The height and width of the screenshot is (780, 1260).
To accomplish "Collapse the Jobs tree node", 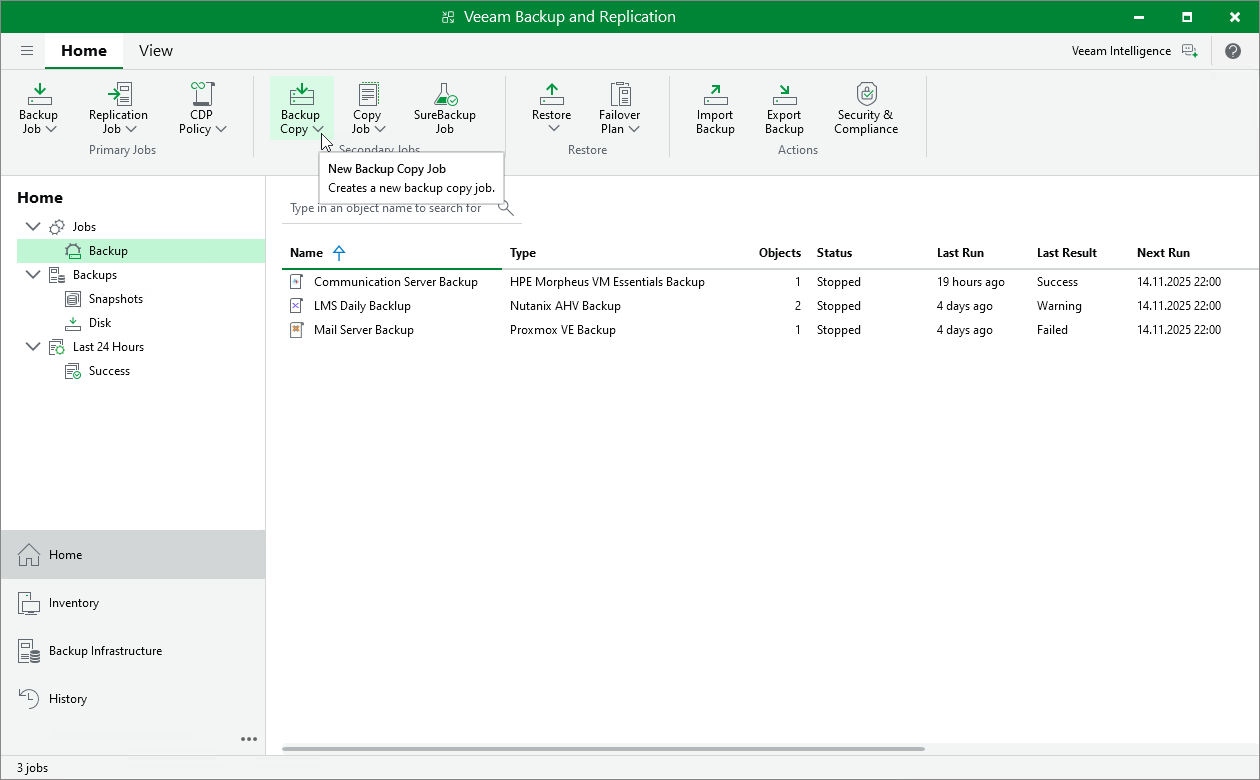I will [33, 227].
